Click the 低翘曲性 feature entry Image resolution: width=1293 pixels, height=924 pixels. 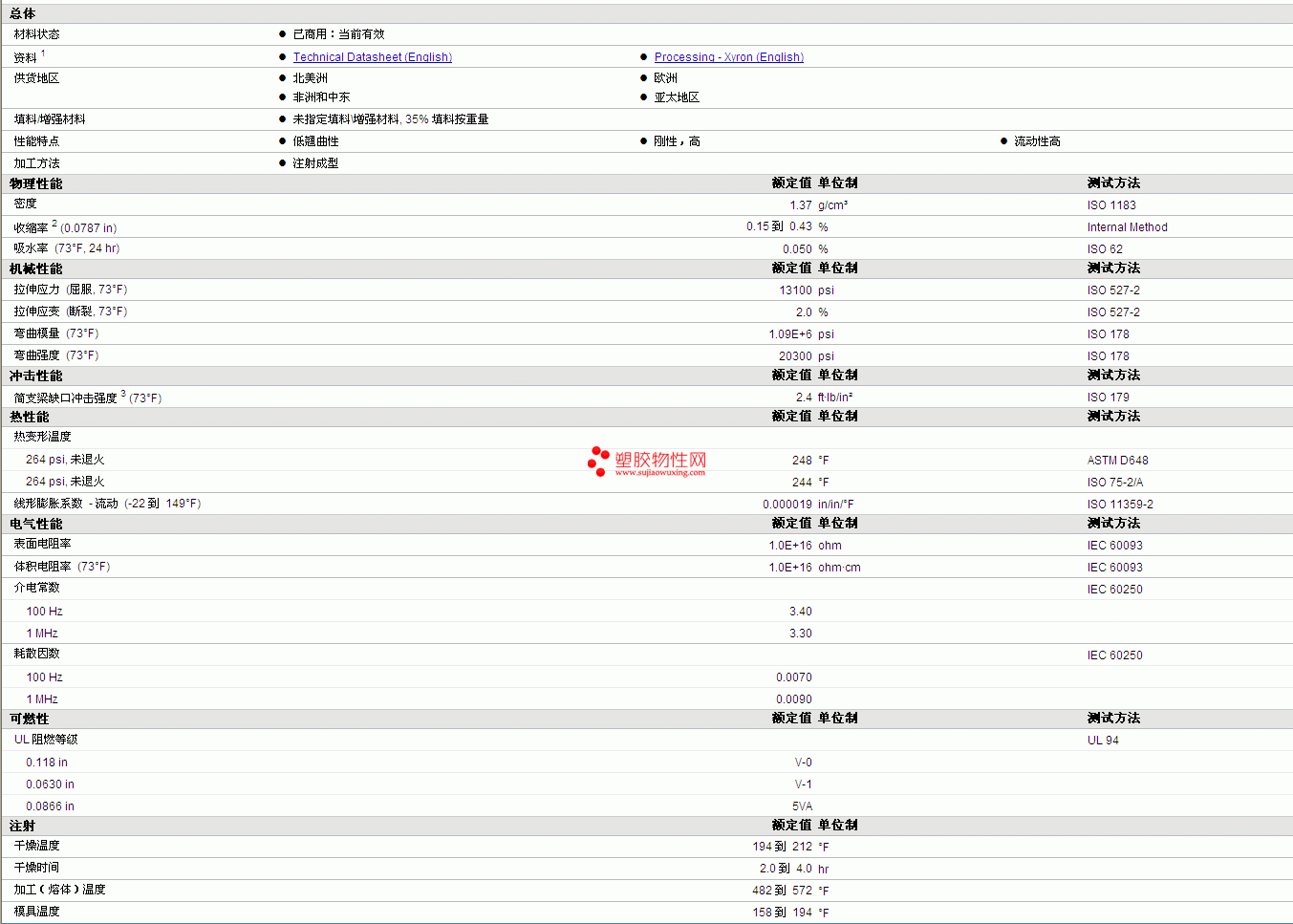pyautogui.click(x=315, y=141)
